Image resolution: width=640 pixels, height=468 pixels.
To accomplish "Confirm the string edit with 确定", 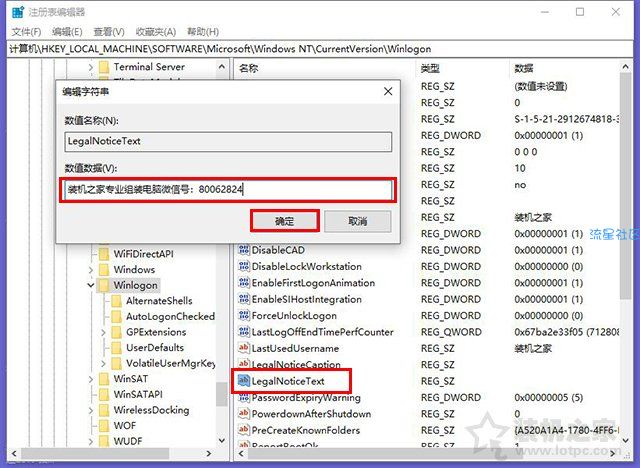I will point(284,221).
